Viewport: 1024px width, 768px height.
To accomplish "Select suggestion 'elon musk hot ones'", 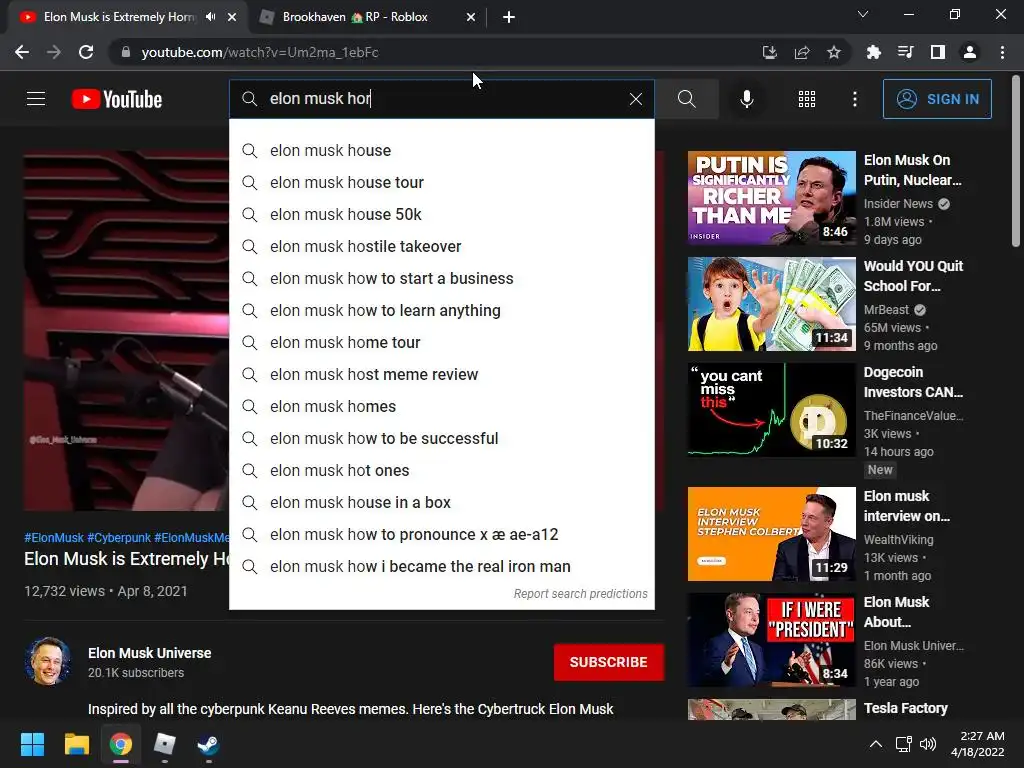I will click(441, 470).
